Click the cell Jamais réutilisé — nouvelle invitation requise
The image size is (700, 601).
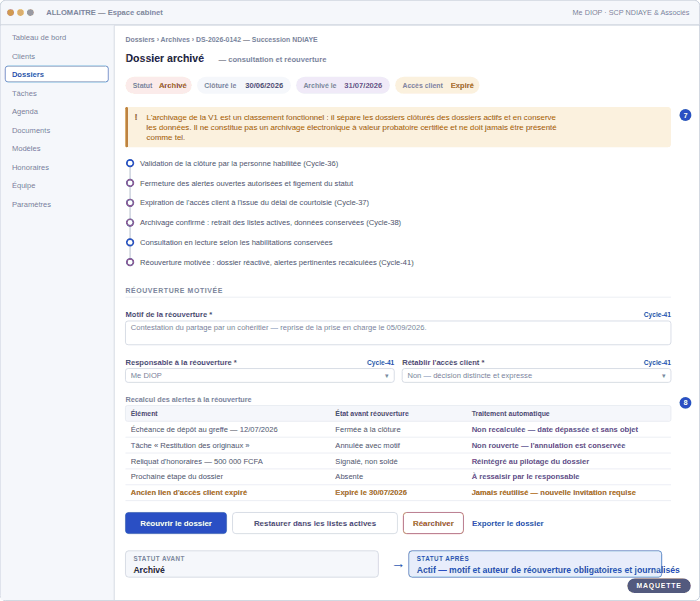[x=554, y=493]
